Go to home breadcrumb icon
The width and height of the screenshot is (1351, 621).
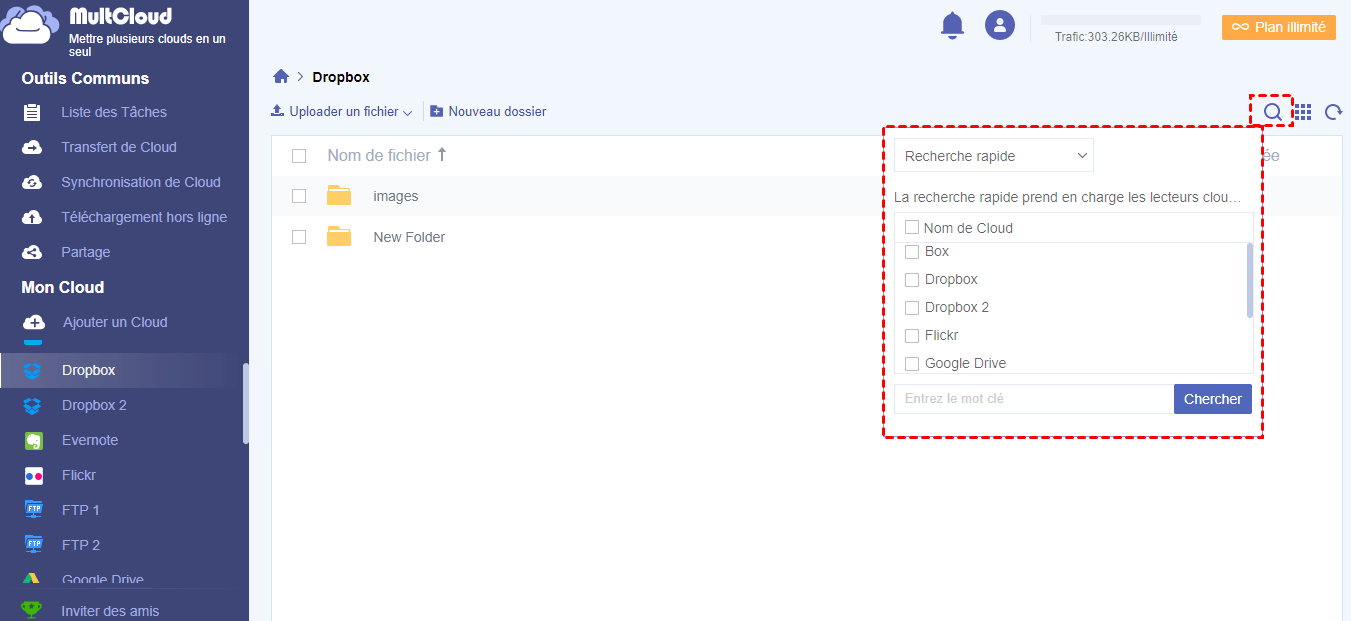[x=281, y=77]
